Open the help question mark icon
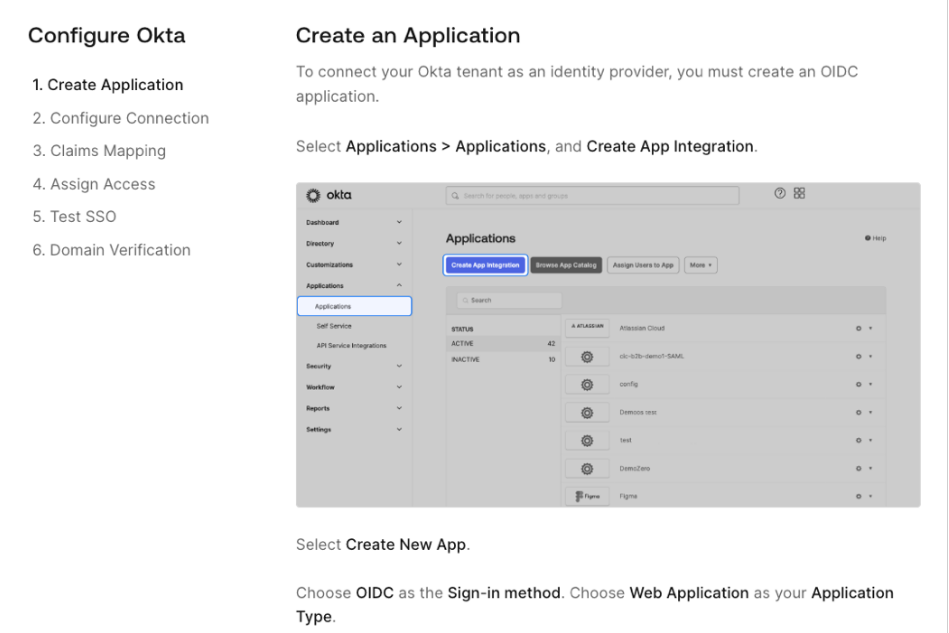The width and height of the screenshot is (949, 633). coord(780,193)
